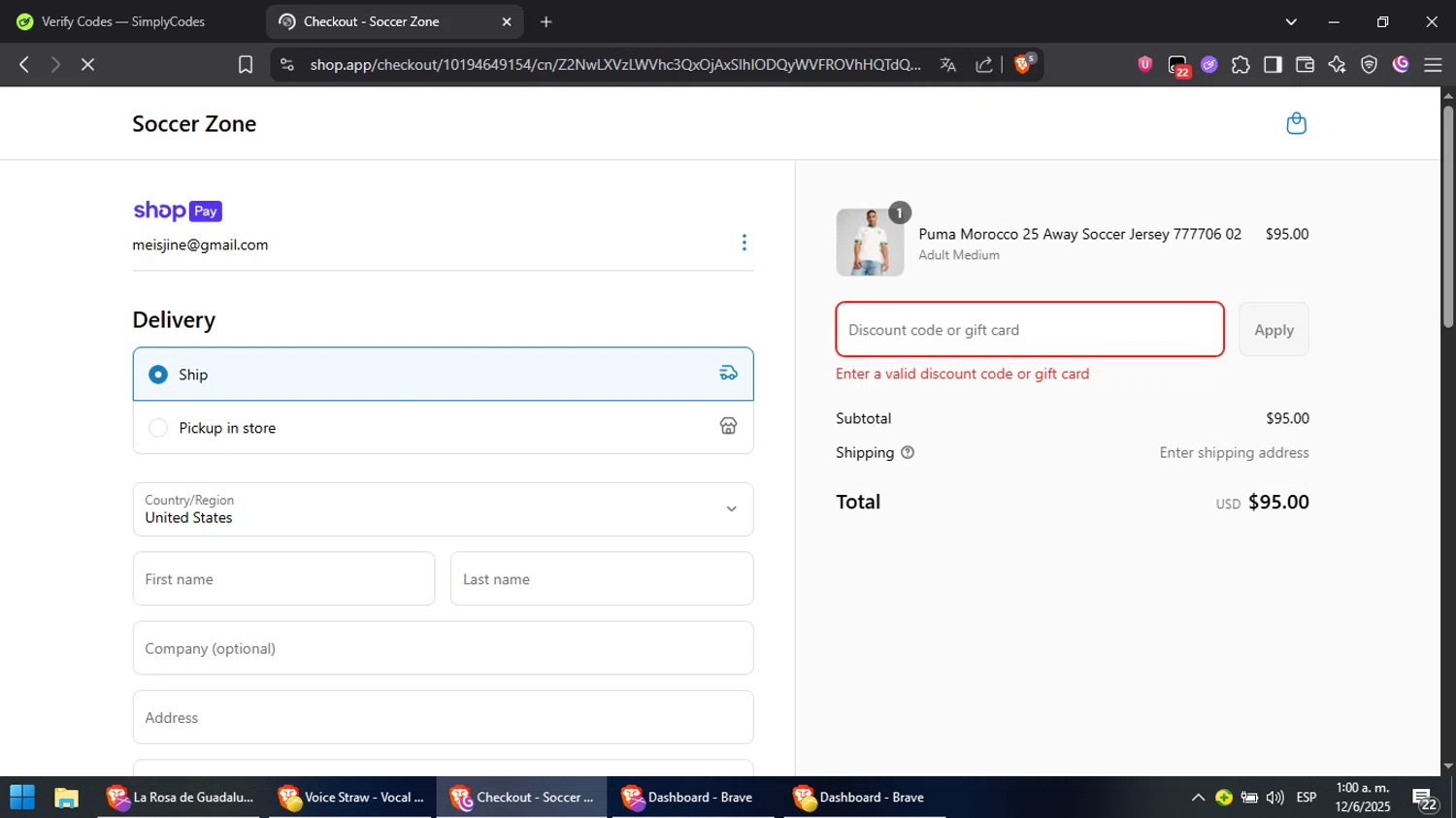Open the Brave wallet icon
The image size is (1456, 818).
coord(1305,64)
